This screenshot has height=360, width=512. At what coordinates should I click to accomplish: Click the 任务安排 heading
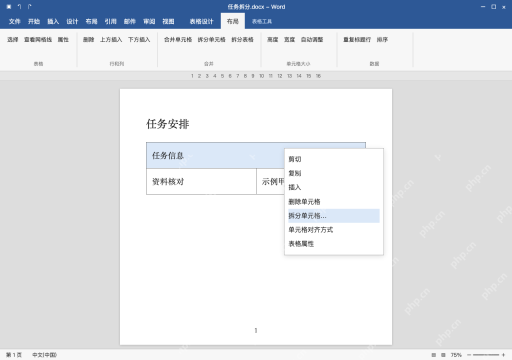168,124
